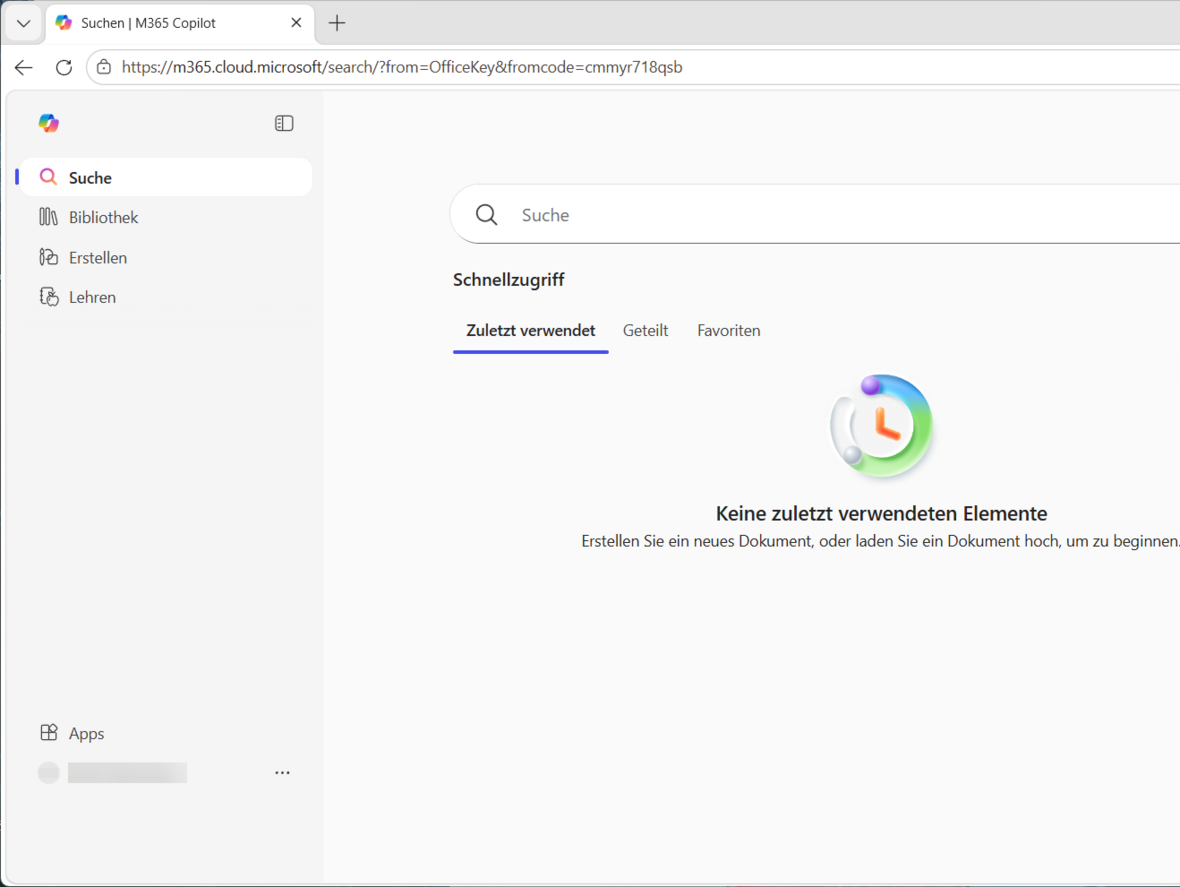
Task: Close the Suchen M365 Copilot tab
Action: pyautogui.click(x=296, y=23)
